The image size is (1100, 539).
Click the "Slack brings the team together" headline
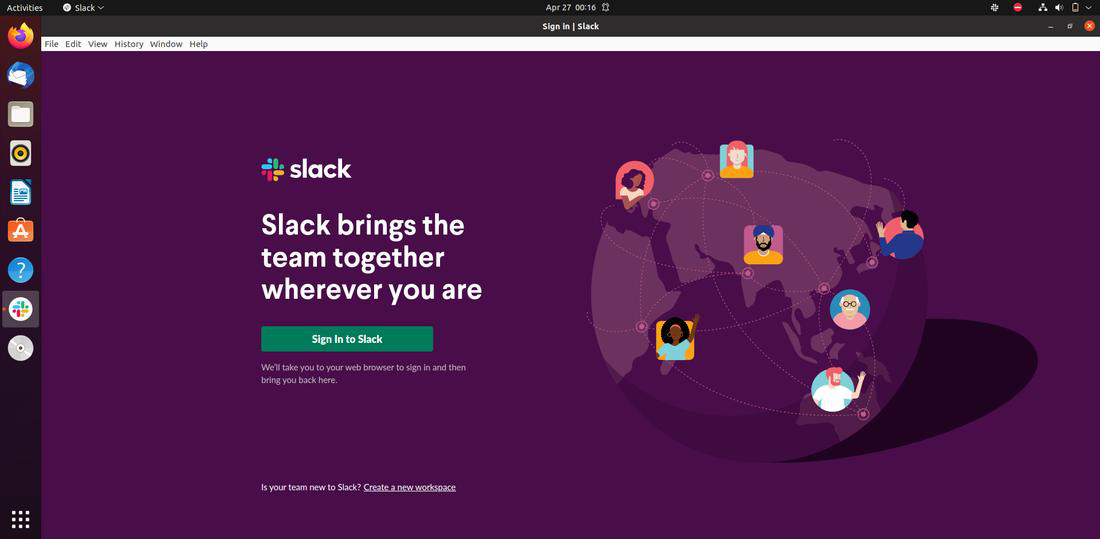(371, 257)
